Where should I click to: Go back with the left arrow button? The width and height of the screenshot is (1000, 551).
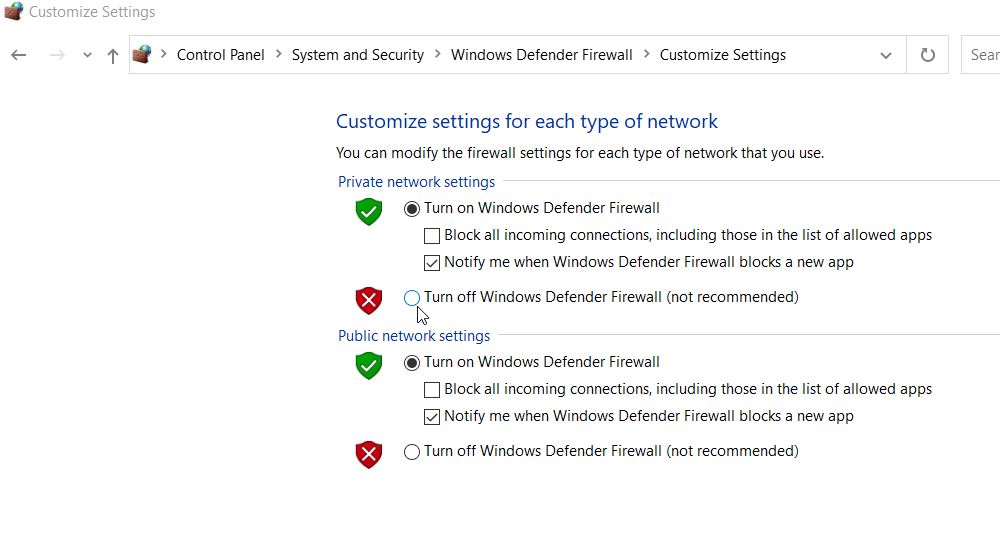(x=18, y=55)
